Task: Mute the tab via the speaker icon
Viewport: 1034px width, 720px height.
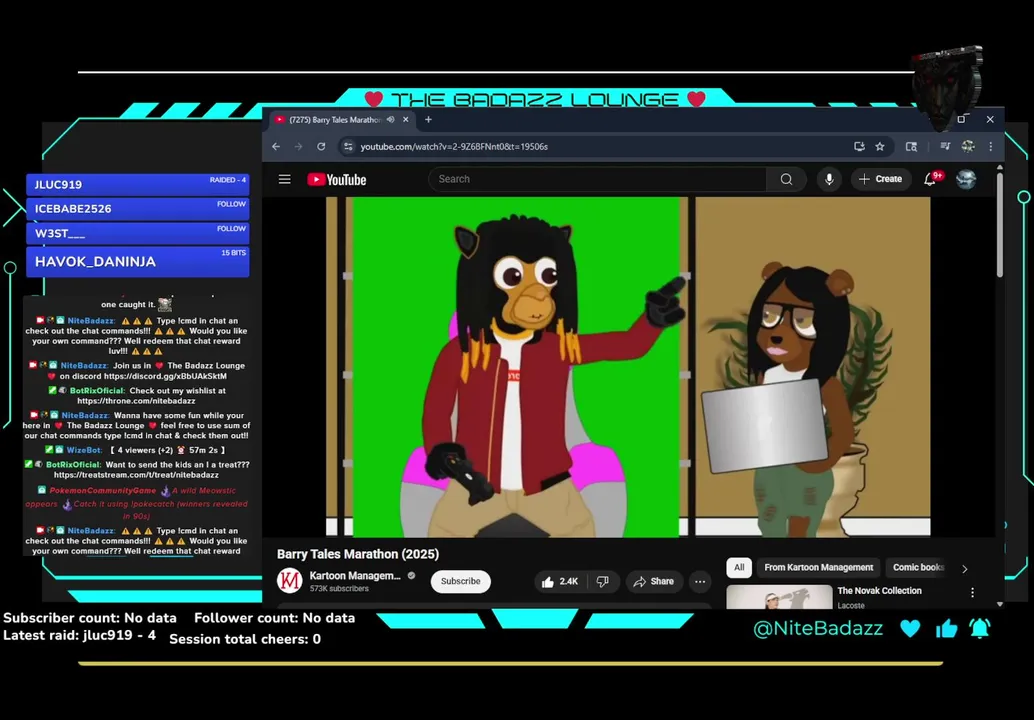Action: tap(390, 119)
